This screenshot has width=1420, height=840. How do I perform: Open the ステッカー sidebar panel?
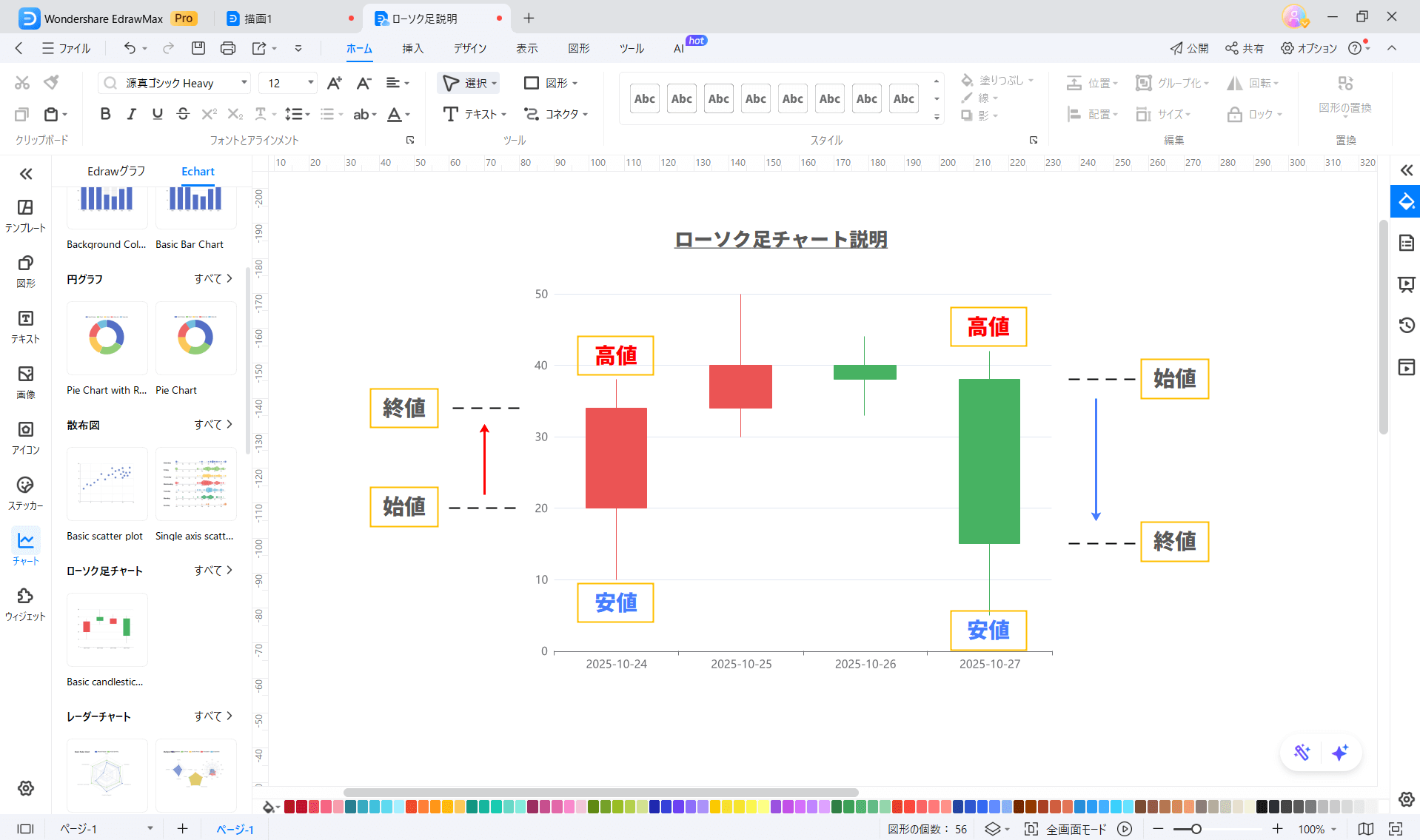click(26, 492)
